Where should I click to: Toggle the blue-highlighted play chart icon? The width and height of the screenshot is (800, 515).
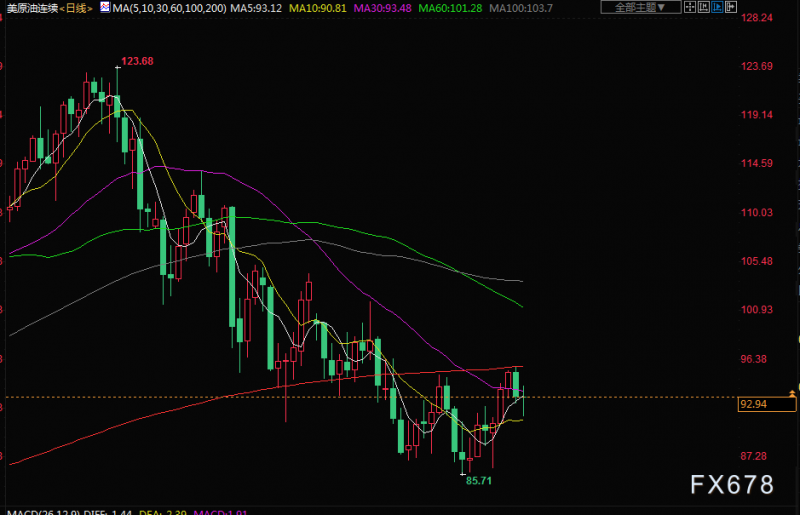click(717, 7)
